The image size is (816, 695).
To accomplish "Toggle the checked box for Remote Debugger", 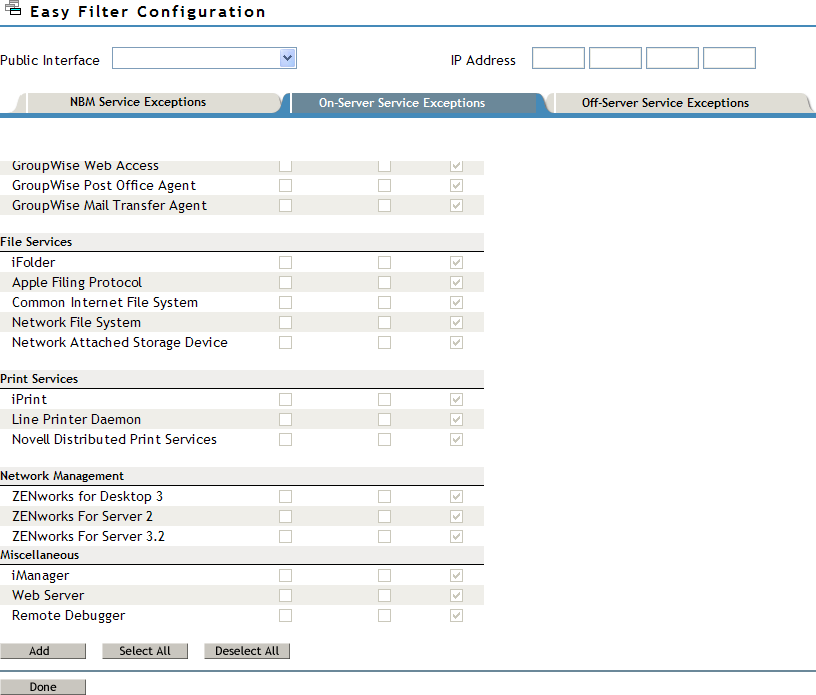I will click(456, 615).
